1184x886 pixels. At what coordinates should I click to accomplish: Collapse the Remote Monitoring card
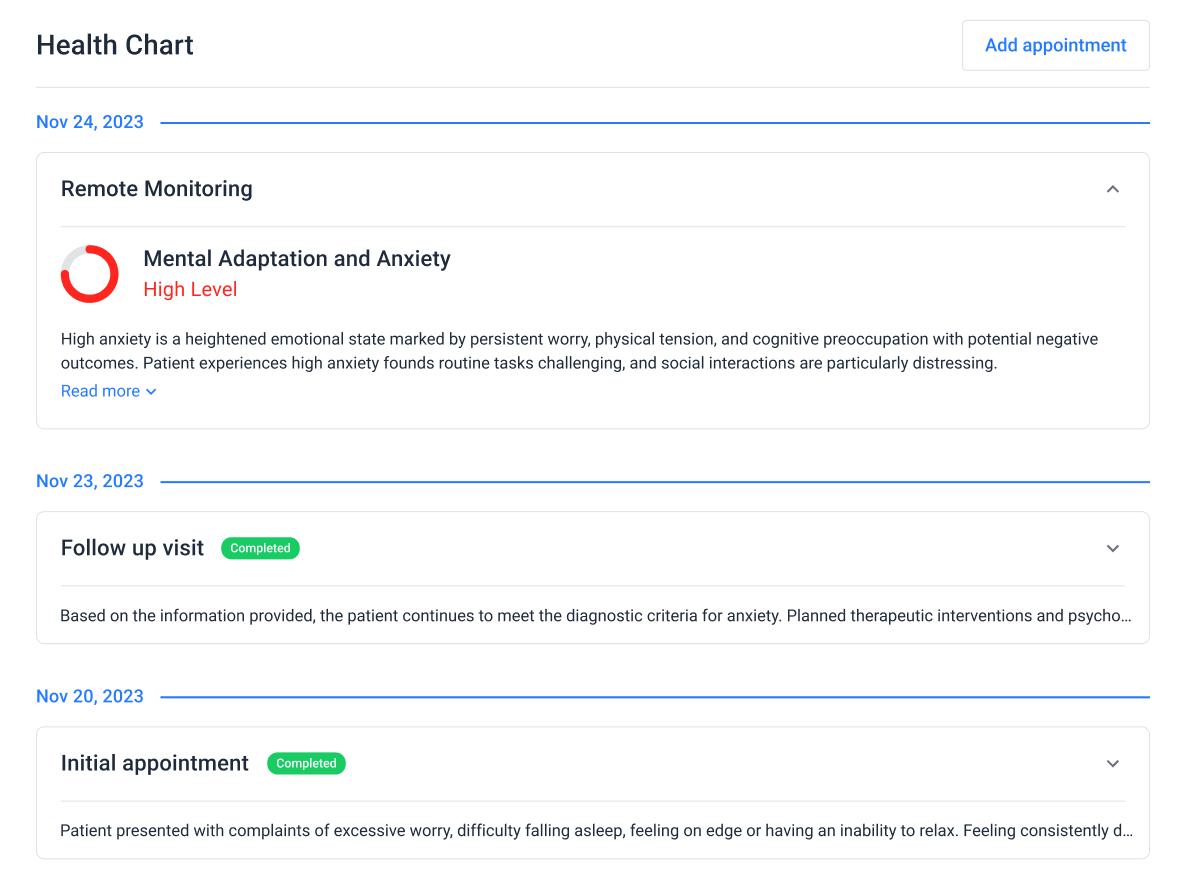tap(1112, 189)
